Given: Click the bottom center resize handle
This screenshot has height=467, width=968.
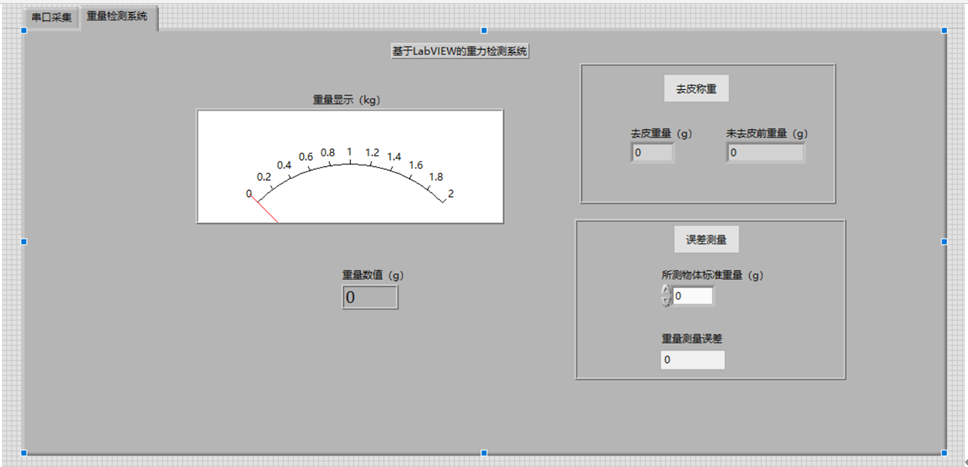Looking at the screenshot, I should click(484, 453).
